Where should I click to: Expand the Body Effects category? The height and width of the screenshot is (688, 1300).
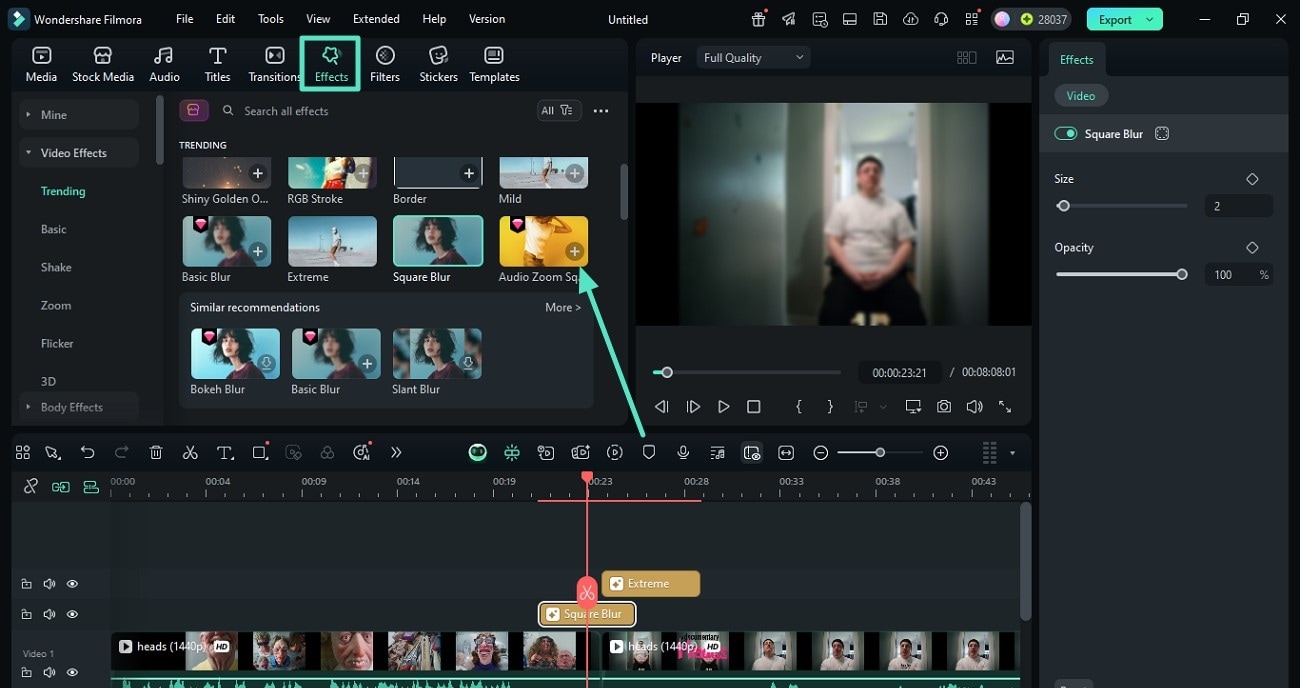click(x=78, y=407)
